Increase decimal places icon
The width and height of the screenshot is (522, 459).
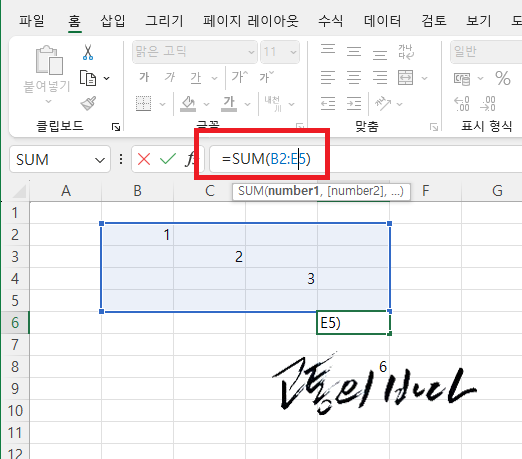462,104
